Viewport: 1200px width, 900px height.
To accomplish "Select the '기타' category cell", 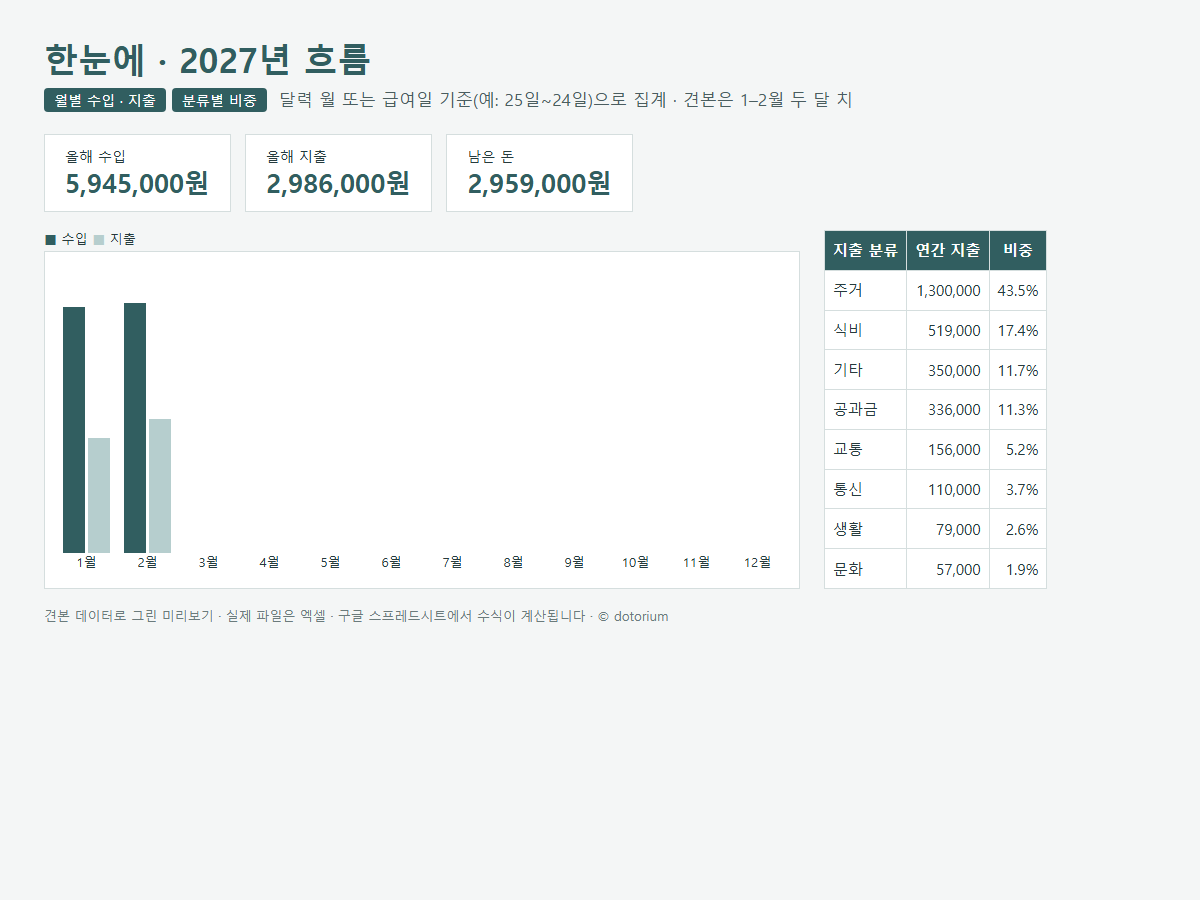I will pos(866,370).
